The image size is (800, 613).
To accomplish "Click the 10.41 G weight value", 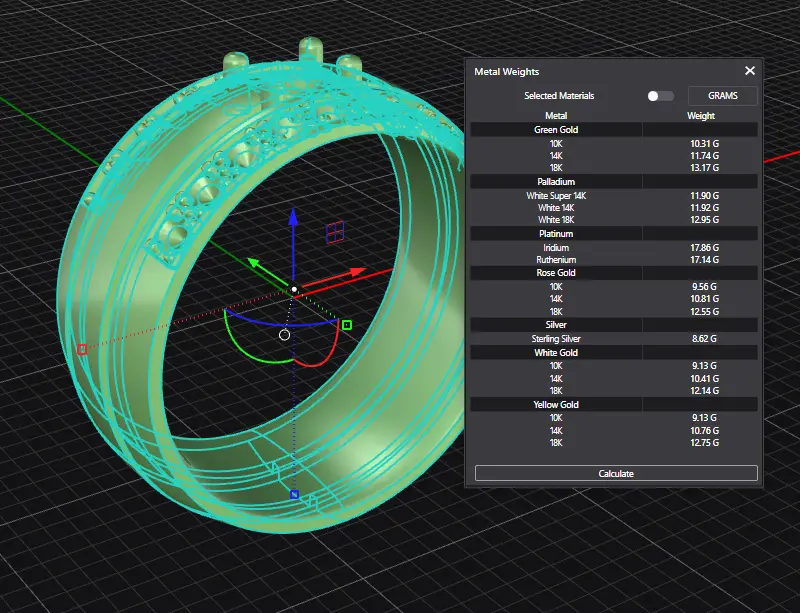I will click(x=704, y=379).
